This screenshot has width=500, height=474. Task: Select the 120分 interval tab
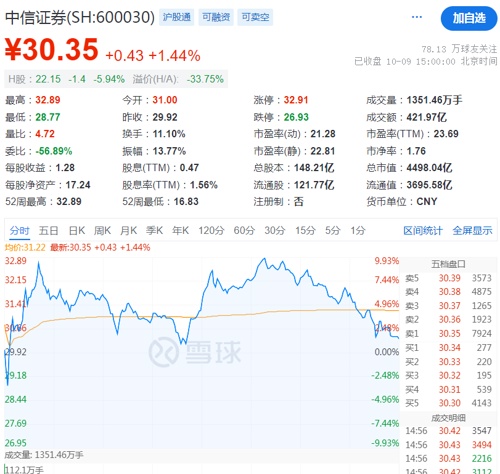(211, 230)
